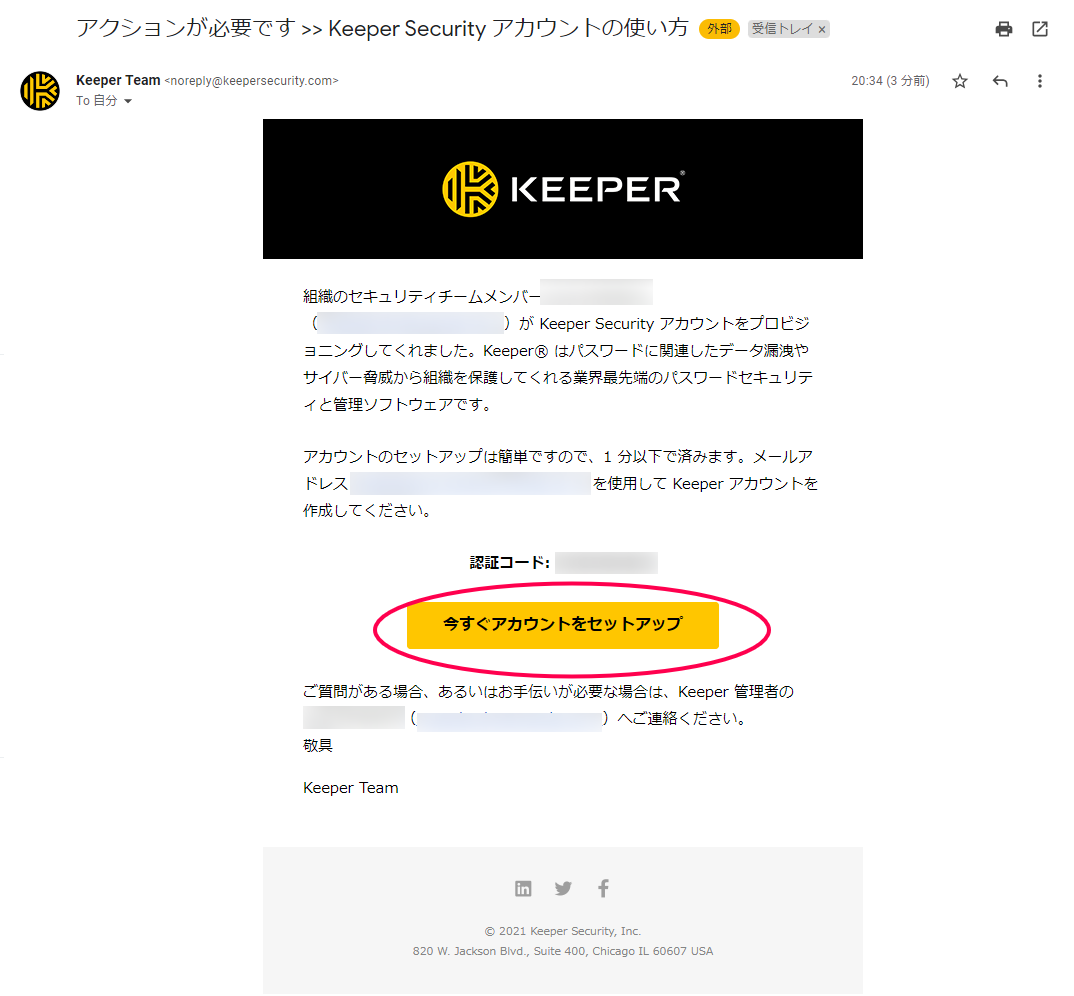Click the noreply@keepersecurity.com sender address

tap(251, 81)
